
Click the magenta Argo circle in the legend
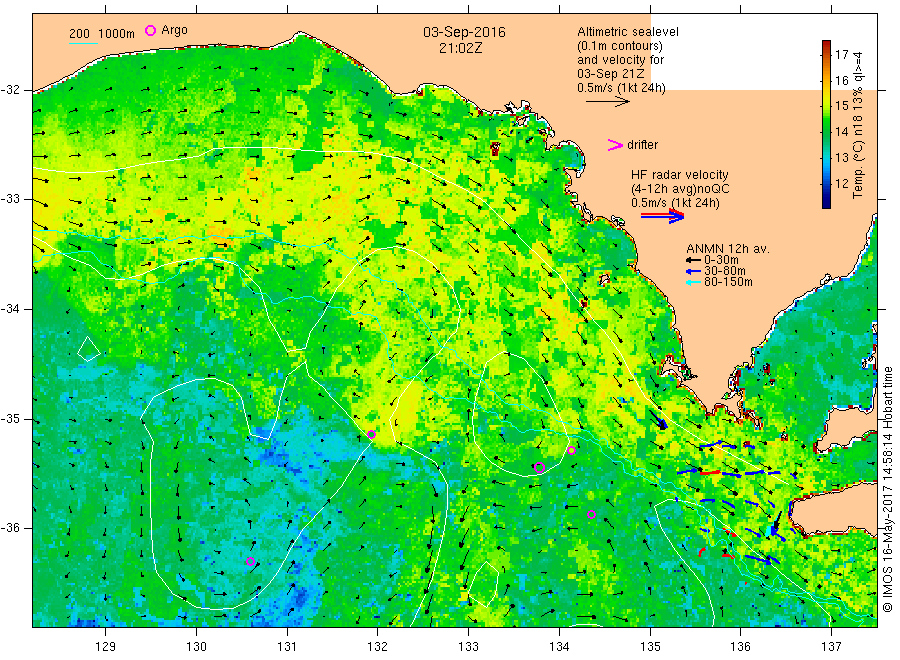click(x=150, y=30)
